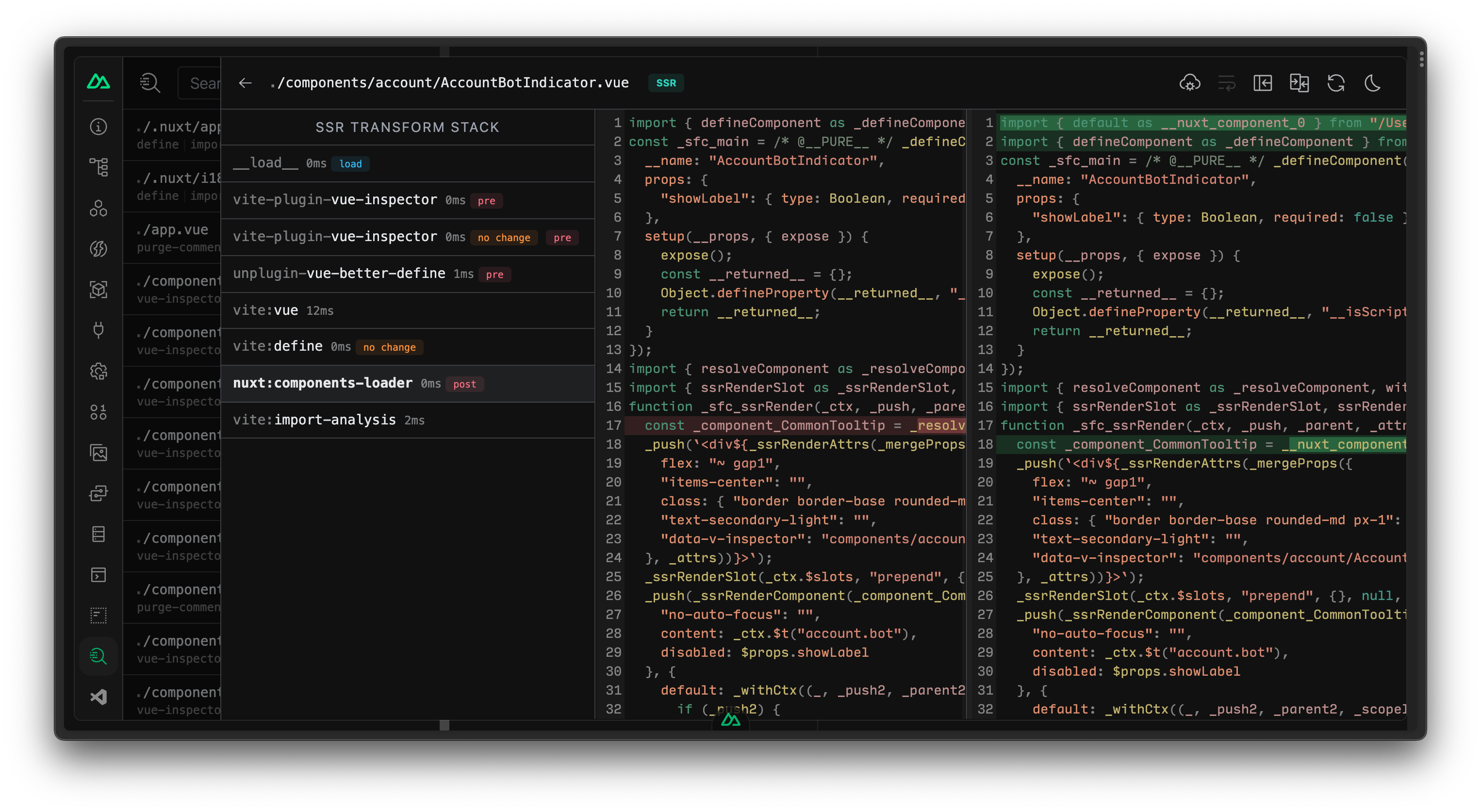Switch to the SSR mode badge
This screenshot has height=812, width=1481.
pyautogui.click(x=665, y=83)
